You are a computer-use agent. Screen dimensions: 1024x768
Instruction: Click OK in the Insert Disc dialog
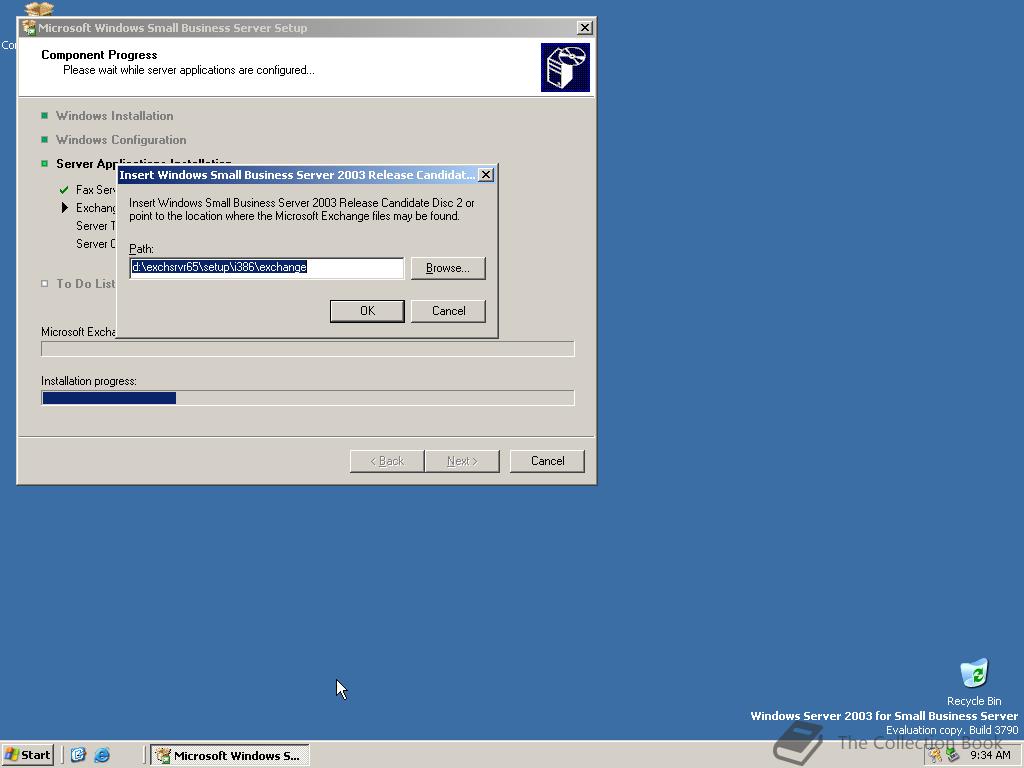[367, 311]
